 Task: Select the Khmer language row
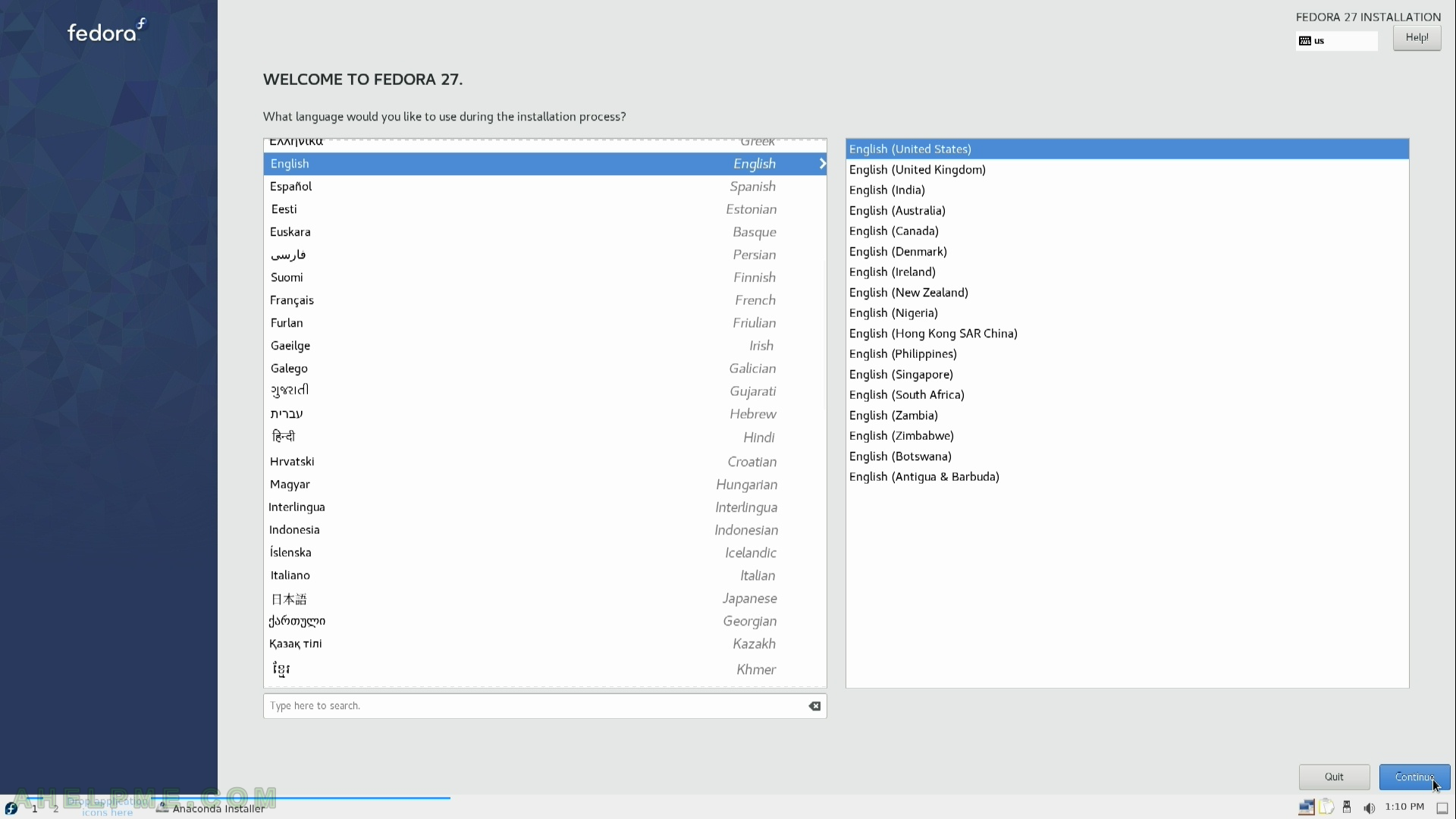544,670
